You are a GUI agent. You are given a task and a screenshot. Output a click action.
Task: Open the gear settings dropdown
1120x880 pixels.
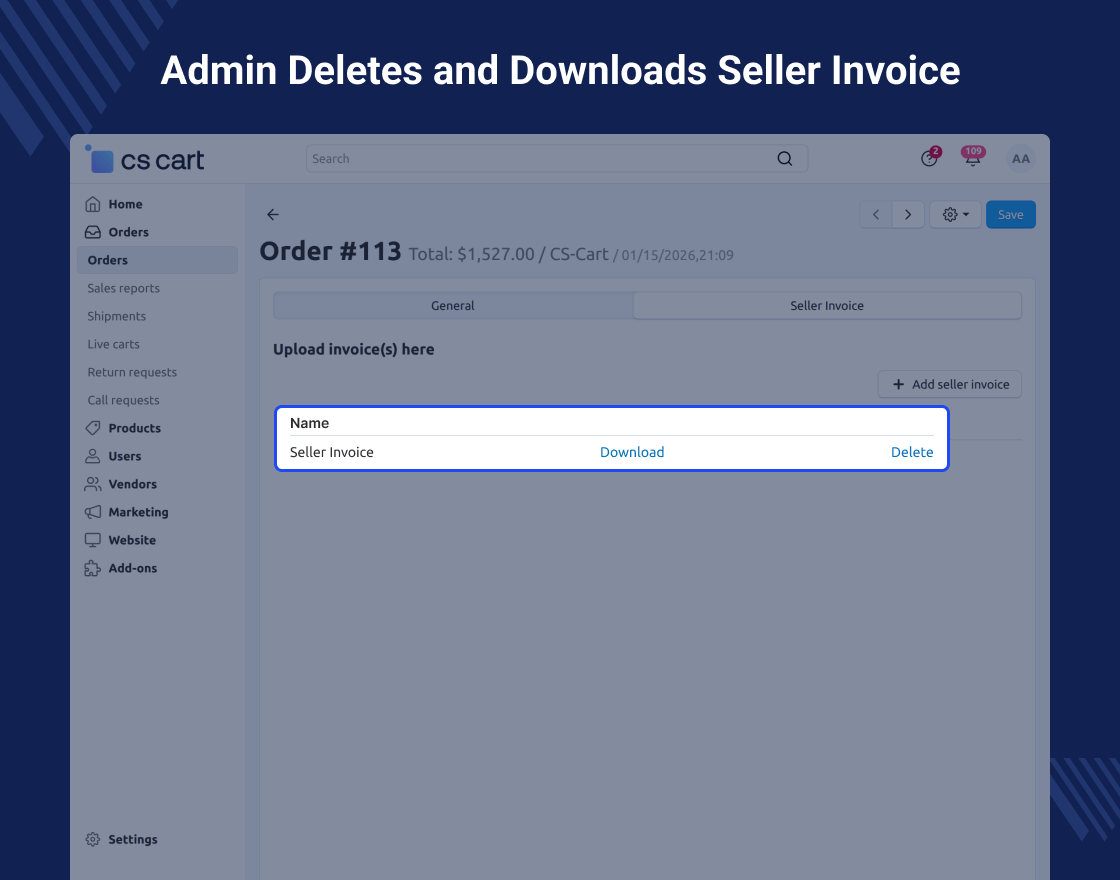point(955,215)
